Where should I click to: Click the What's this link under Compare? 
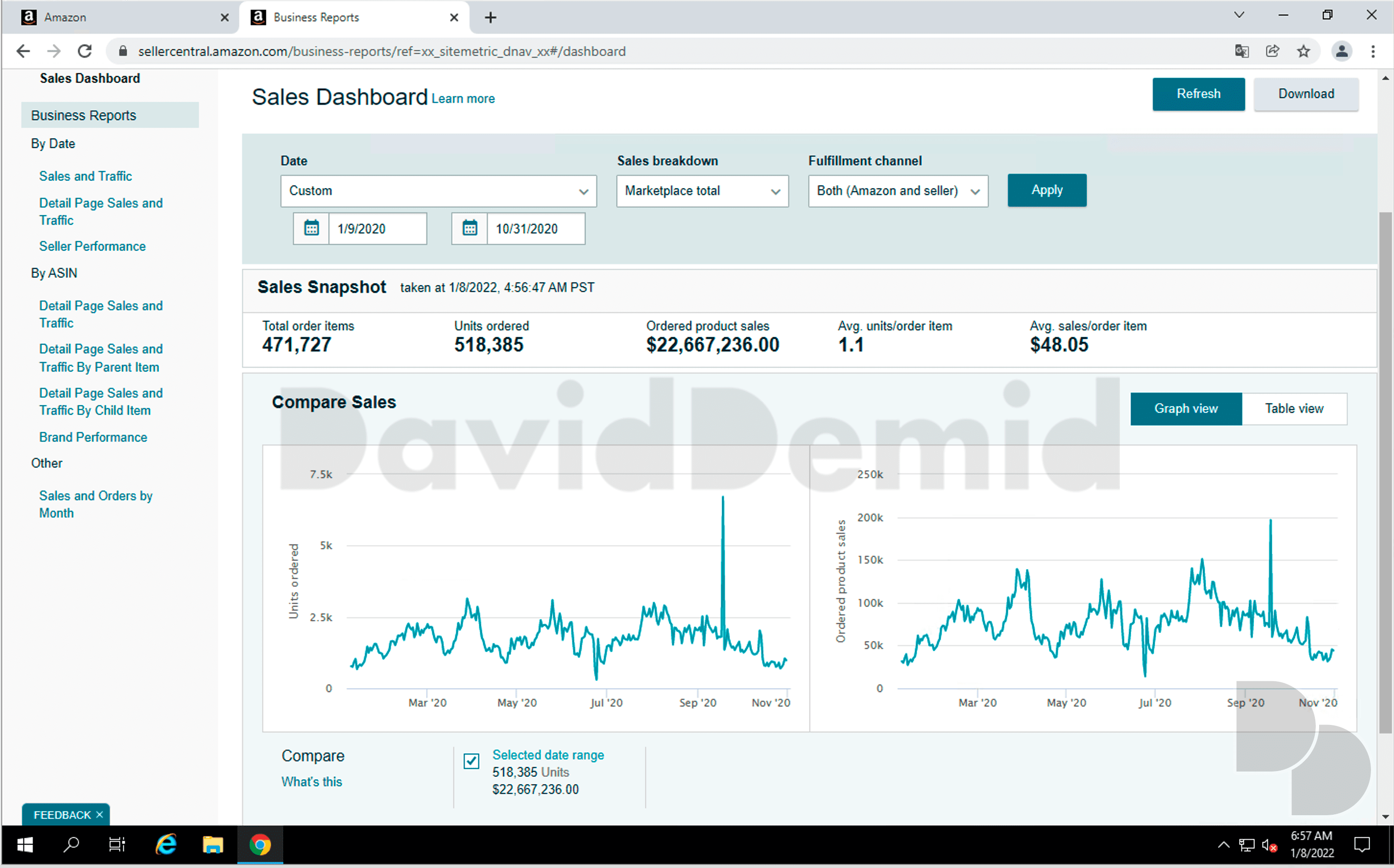pyautogui.click(x=312, y=782)
